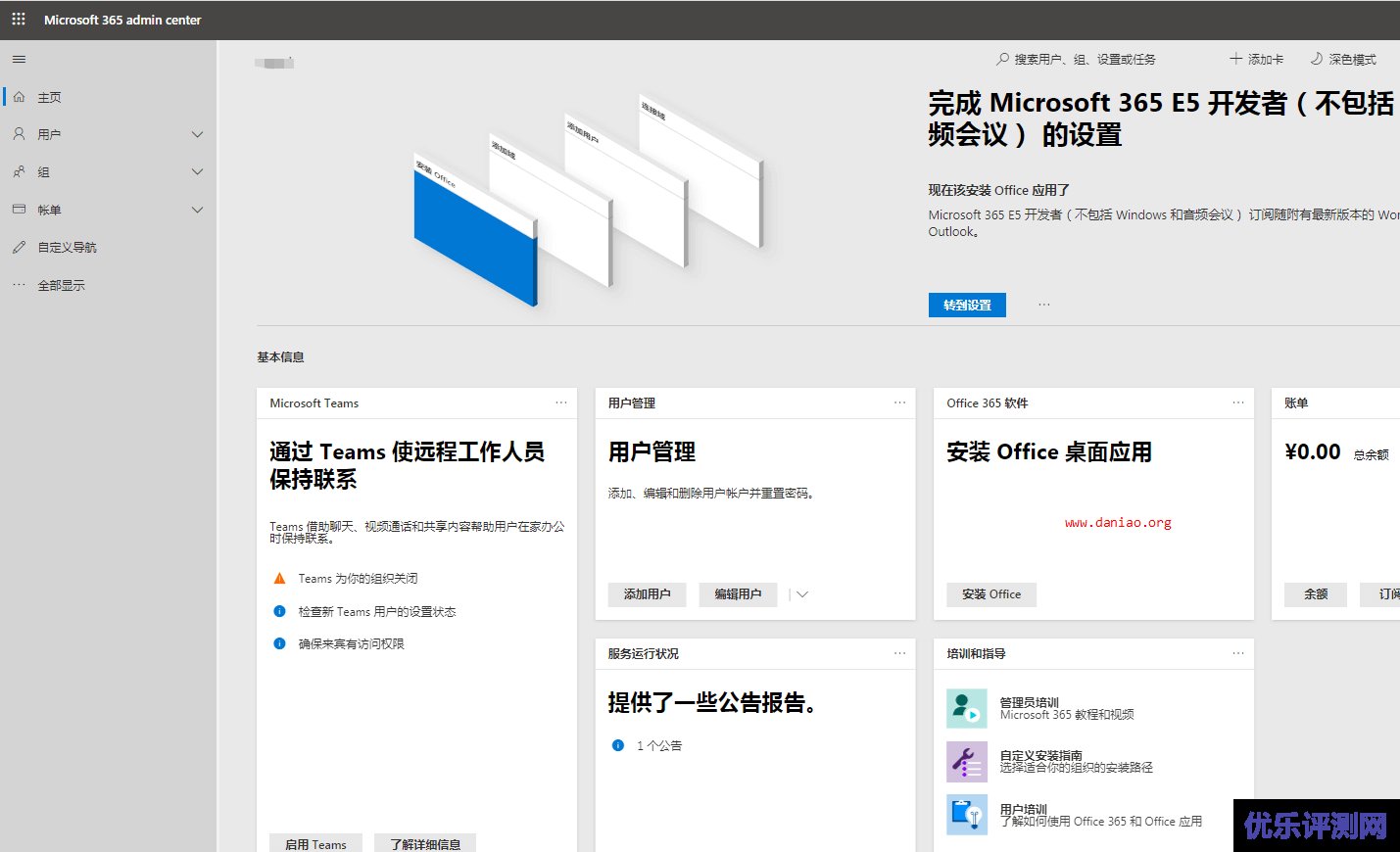
Task: Click the 提供了一些公告报告 heading
Action: coord(712,702)
